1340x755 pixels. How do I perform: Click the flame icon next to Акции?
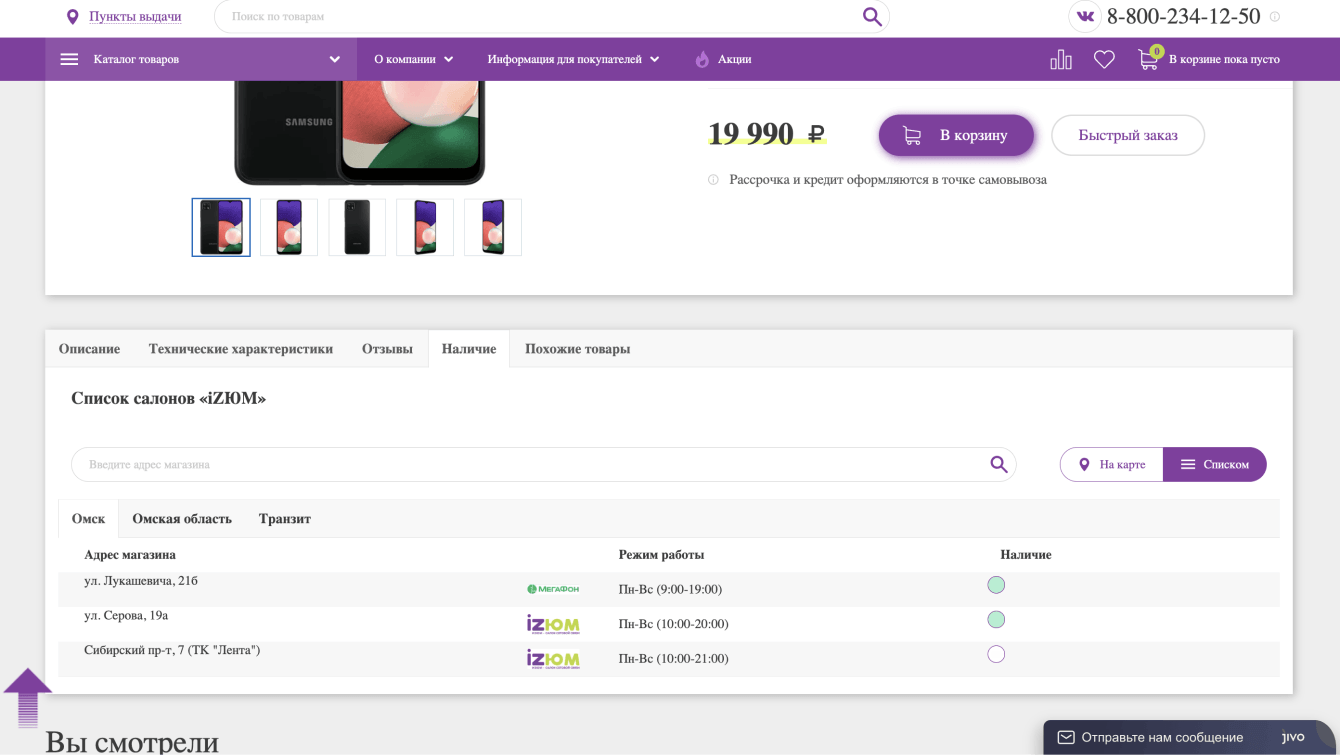tap(702, 60)
